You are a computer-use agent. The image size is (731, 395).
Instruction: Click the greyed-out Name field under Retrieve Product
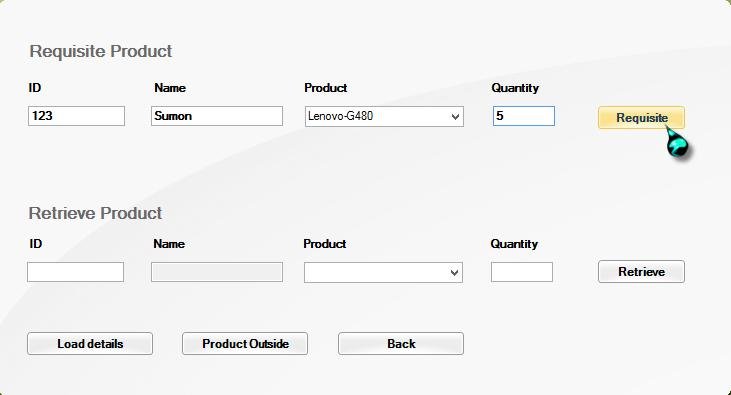point(217,272)
